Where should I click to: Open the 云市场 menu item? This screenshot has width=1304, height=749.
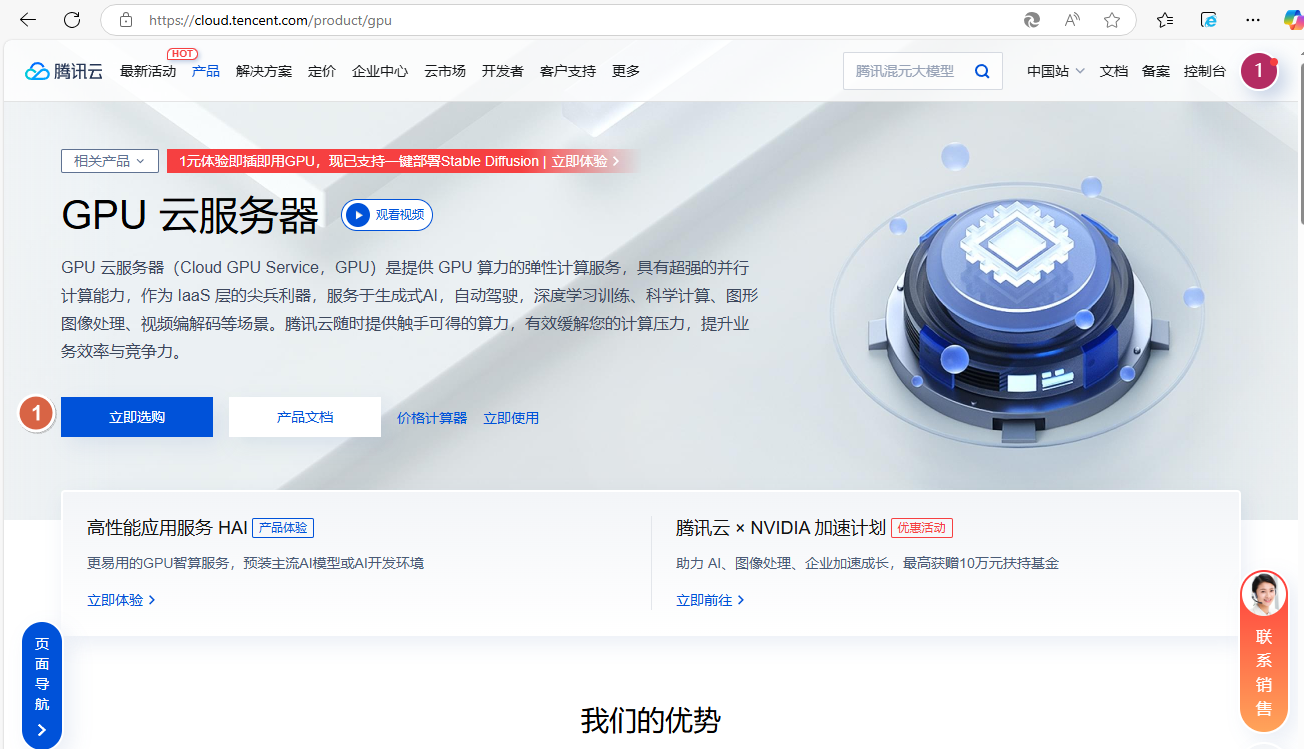tap(445, 71)
